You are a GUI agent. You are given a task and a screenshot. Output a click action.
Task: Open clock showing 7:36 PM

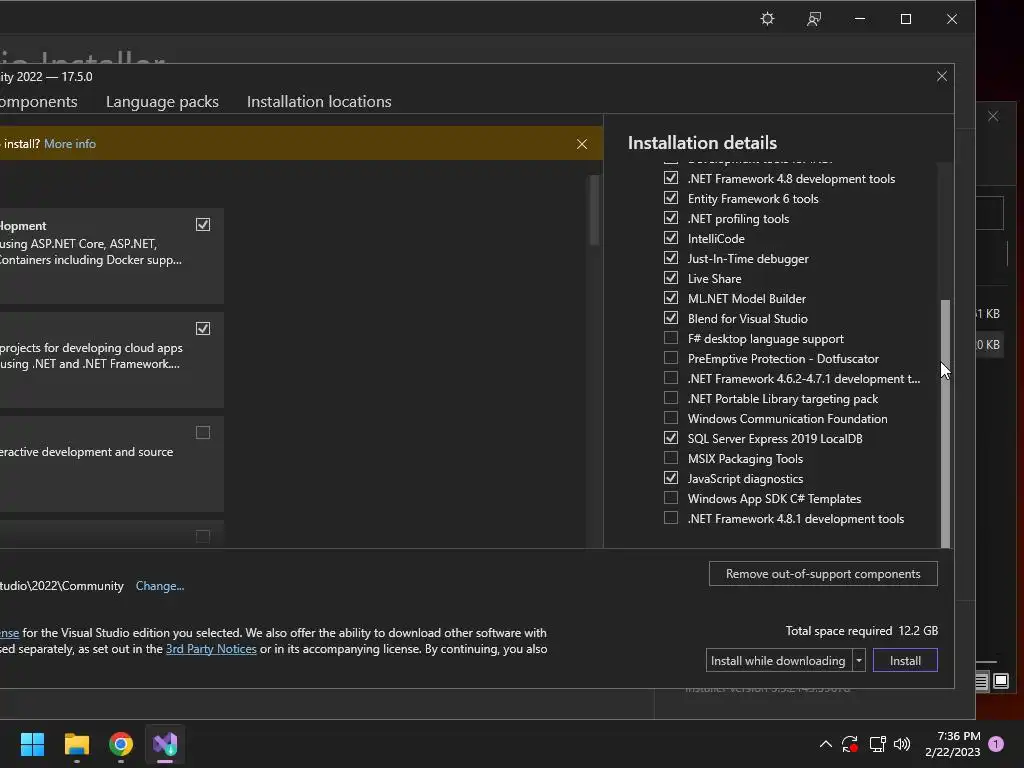point(953,744)
